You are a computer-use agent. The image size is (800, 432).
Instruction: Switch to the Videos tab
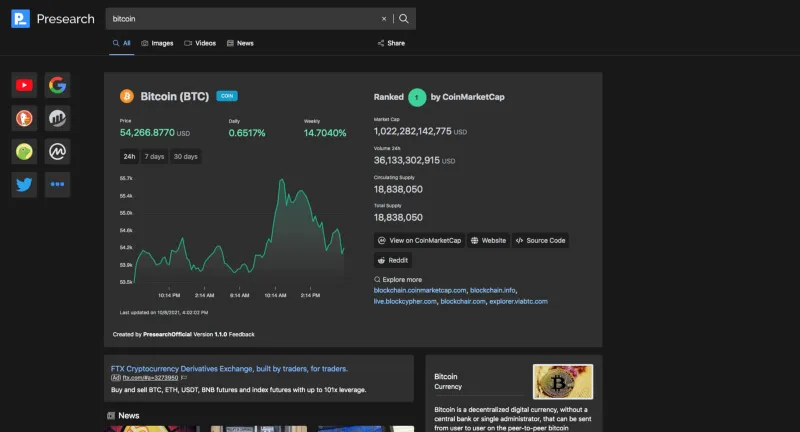pyautogui.click(x=200, y=43)
